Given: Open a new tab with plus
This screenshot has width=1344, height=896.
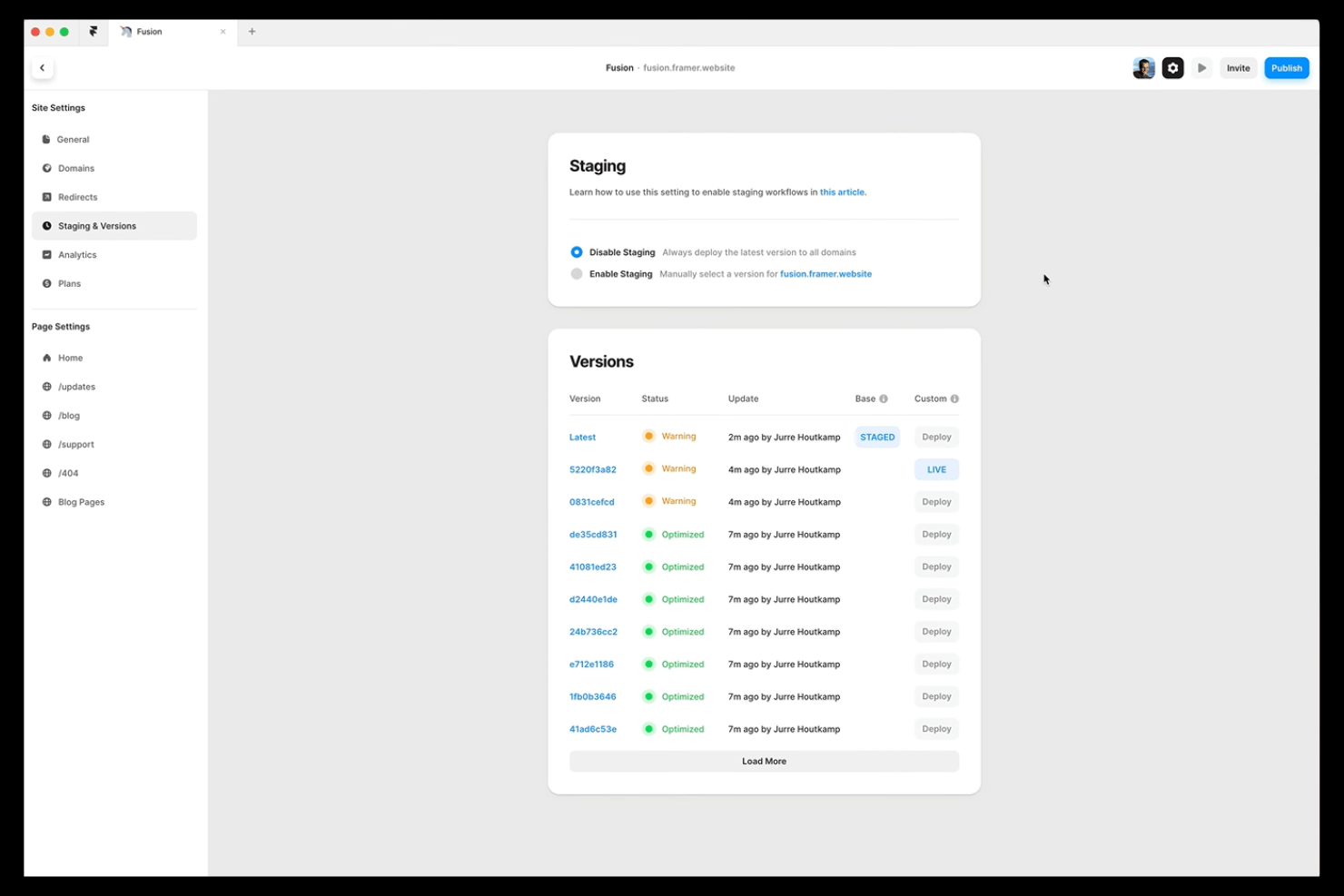Looking at the screenshot, I should point(252,32).
